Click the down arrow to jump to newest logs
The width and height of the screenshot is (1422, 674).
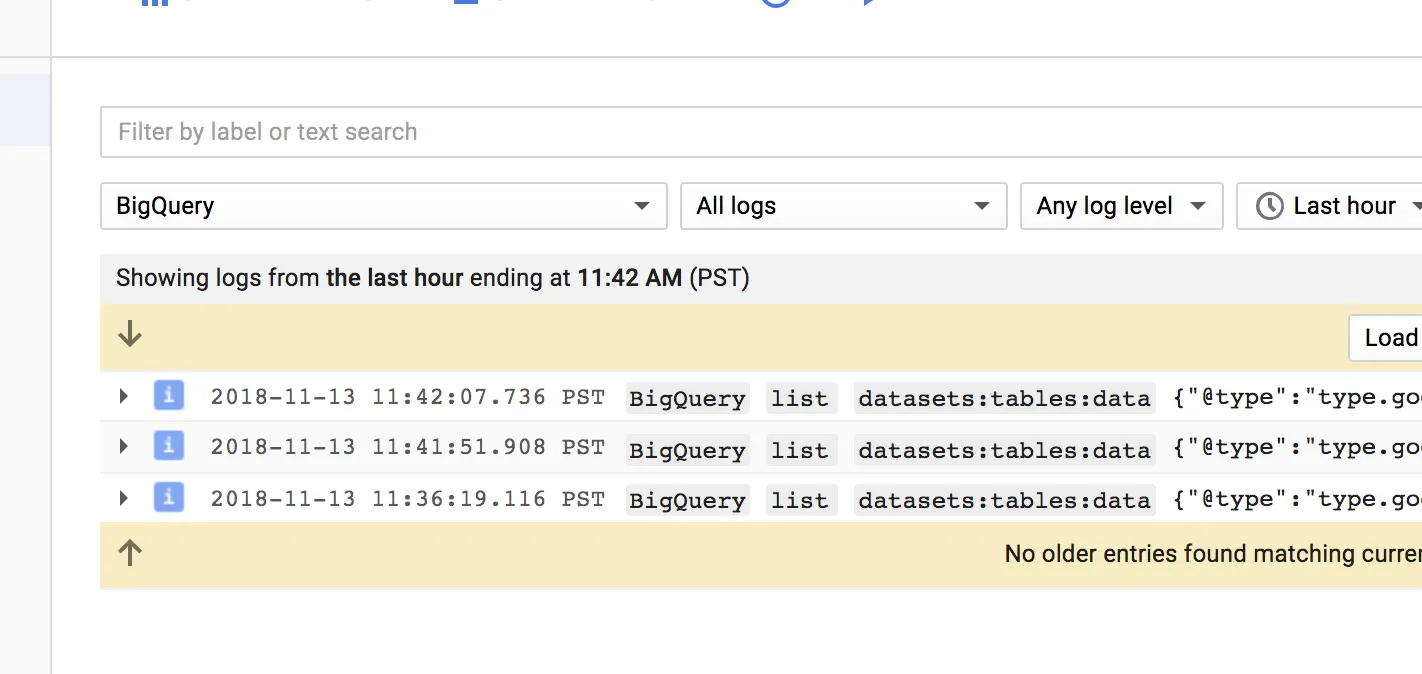[x=130, y=336]
